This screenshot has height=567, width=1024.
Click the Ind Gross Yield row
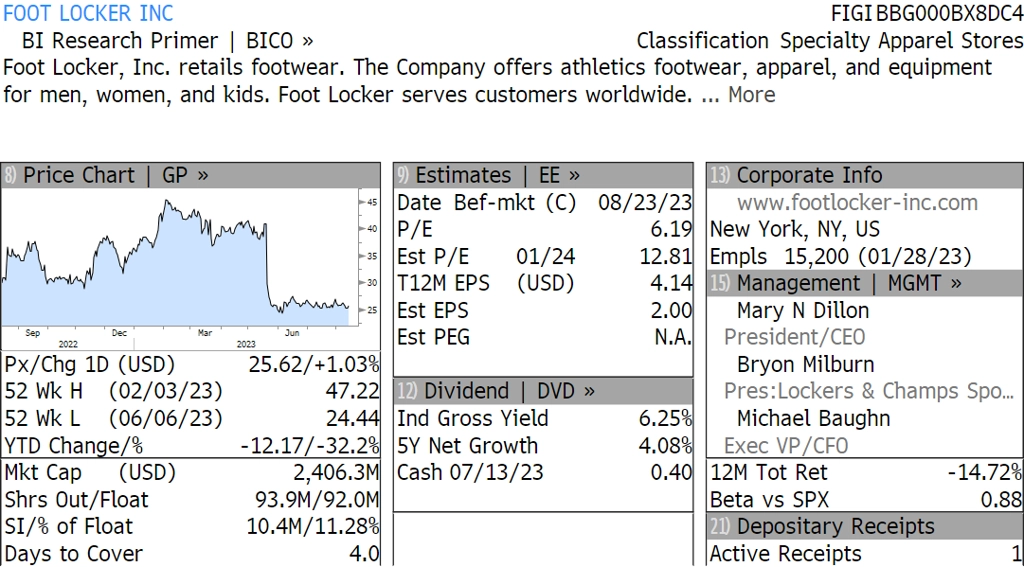pyautogui.click(x=543, y=418)
